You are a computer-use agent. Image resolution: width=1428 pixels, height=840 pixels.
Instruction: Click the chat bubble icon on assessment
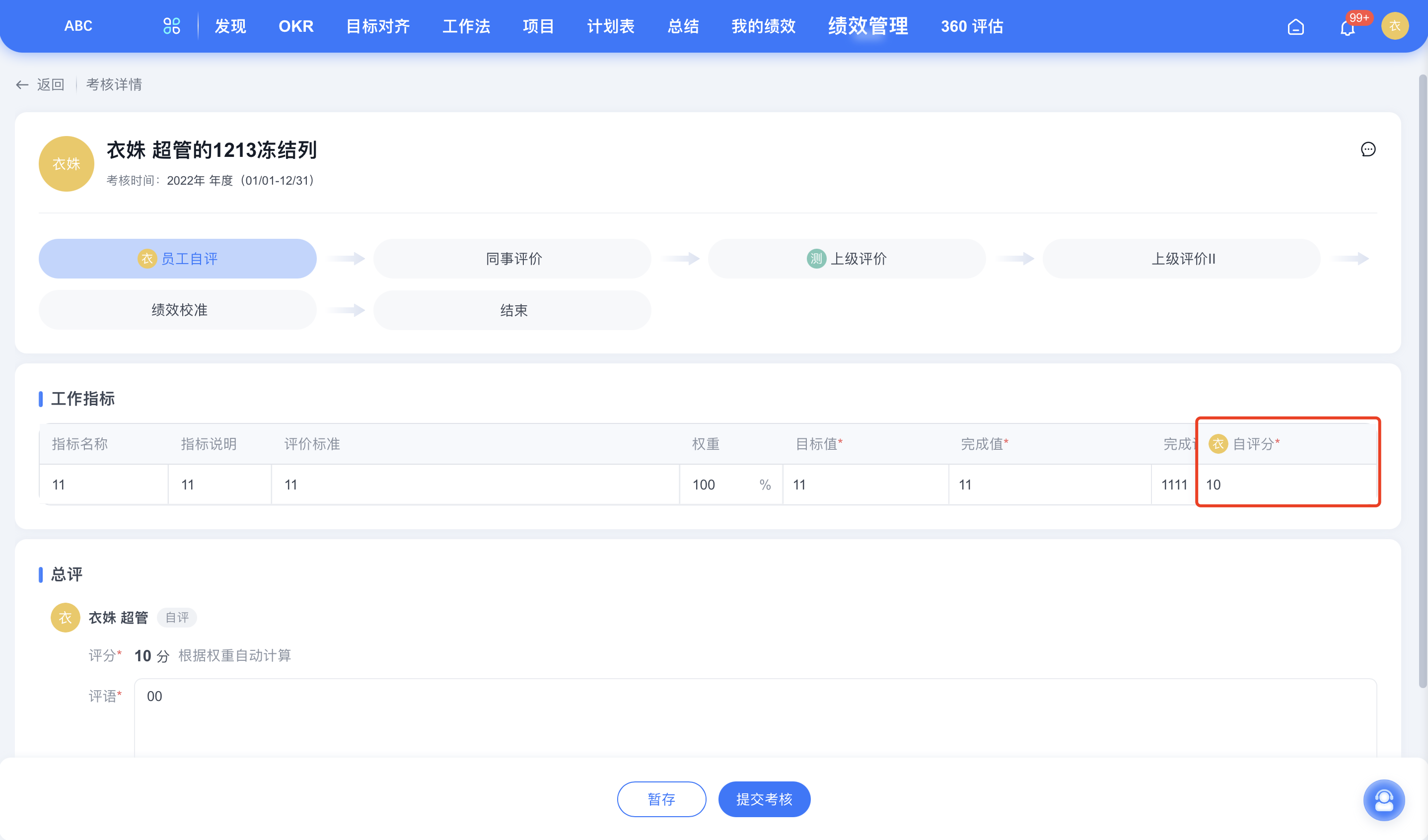click(1368, 150)
